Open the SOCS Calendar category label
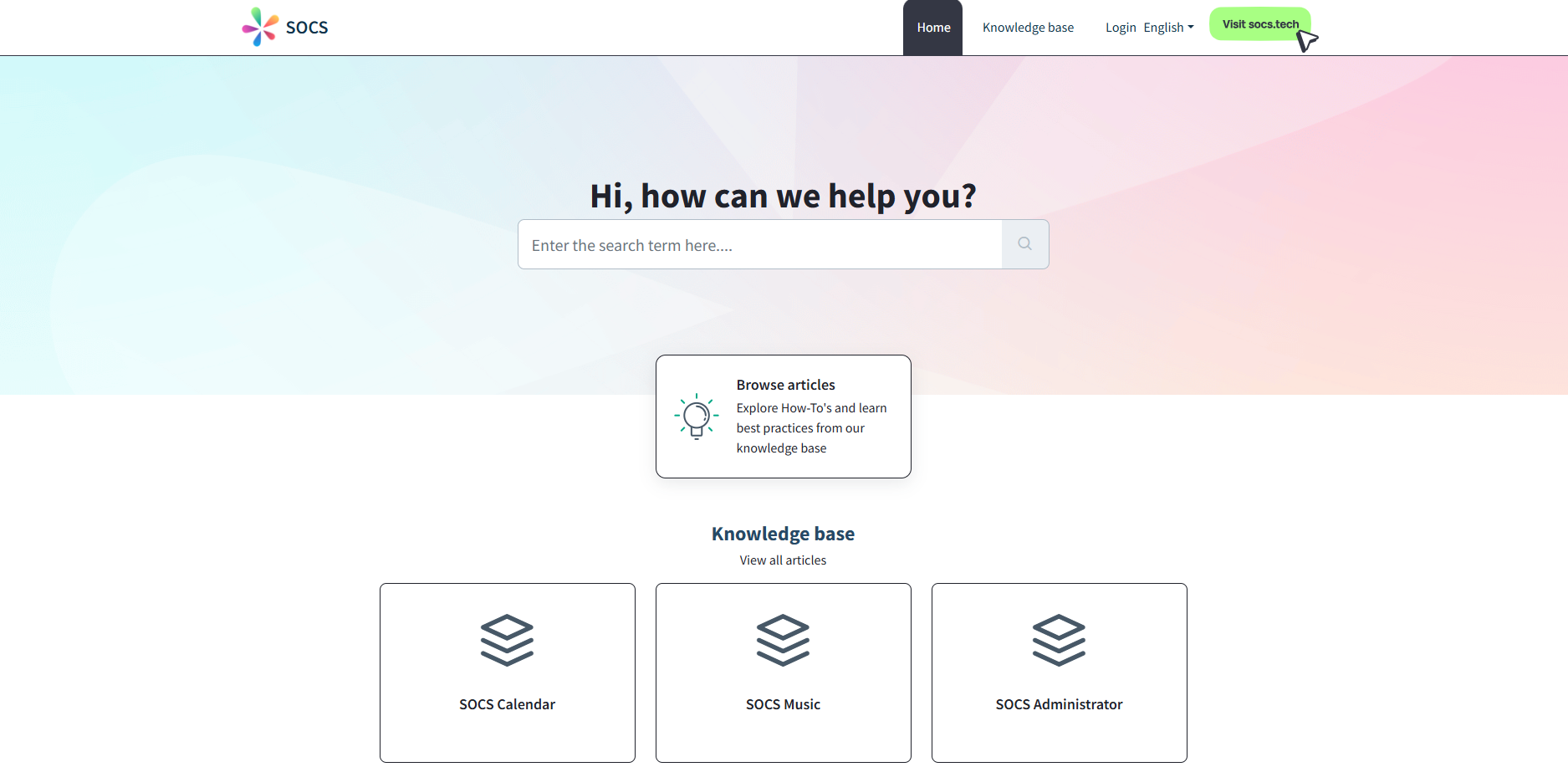This screenshot has height=767, width=1568. [x=507, y=704]
